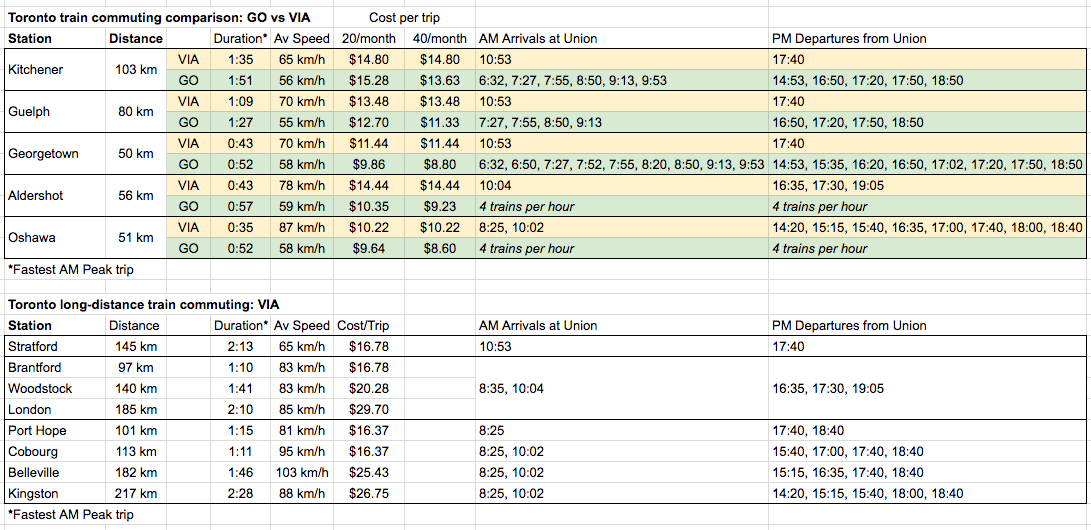The image size is (1091, 530).
Task: Click merged cell with arrivals 8:35, 10:04
Action: [621, 388]
